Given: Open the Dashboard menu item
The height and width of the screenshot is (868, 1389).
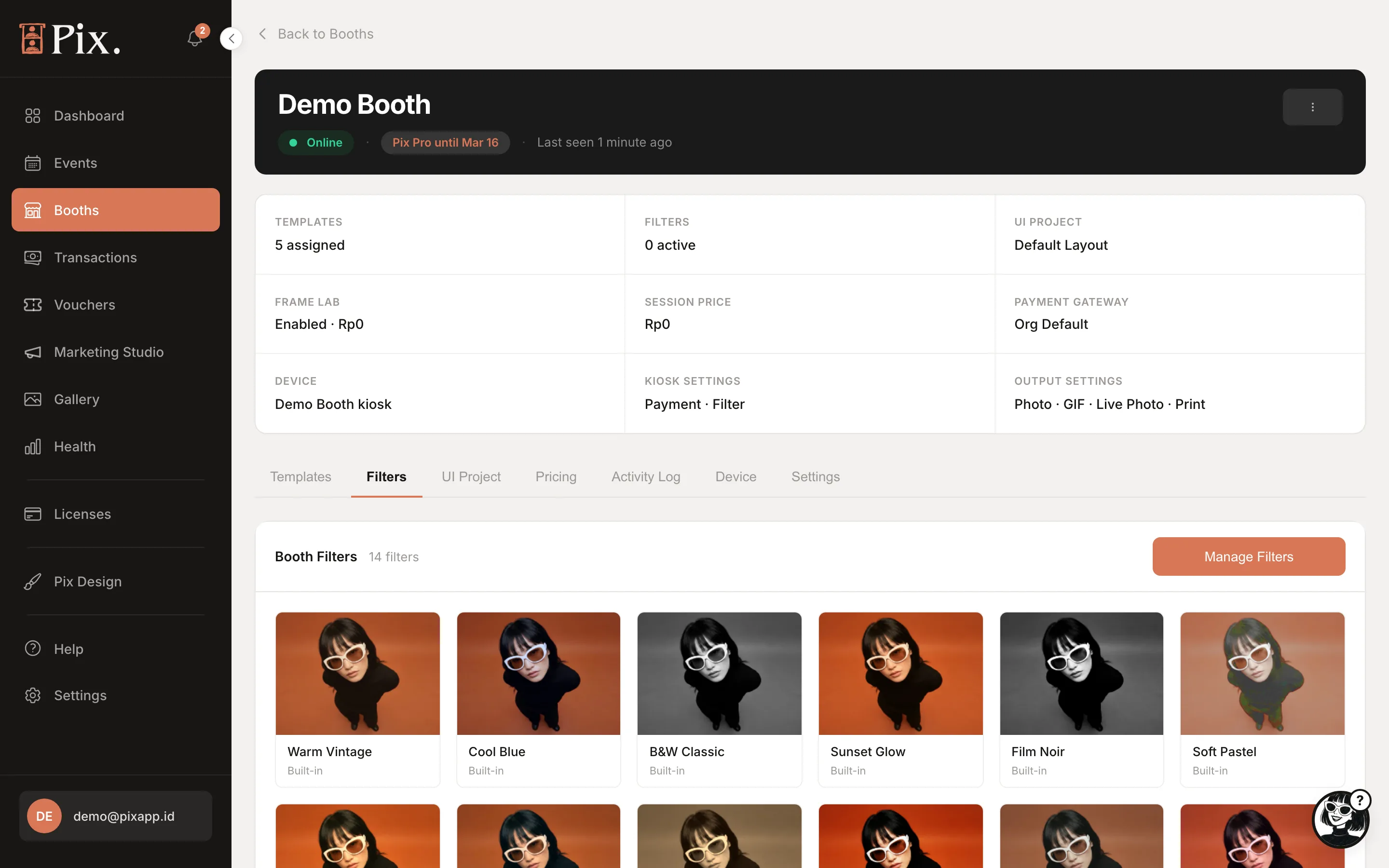Looking at the screenshot, I should (115, 116).
